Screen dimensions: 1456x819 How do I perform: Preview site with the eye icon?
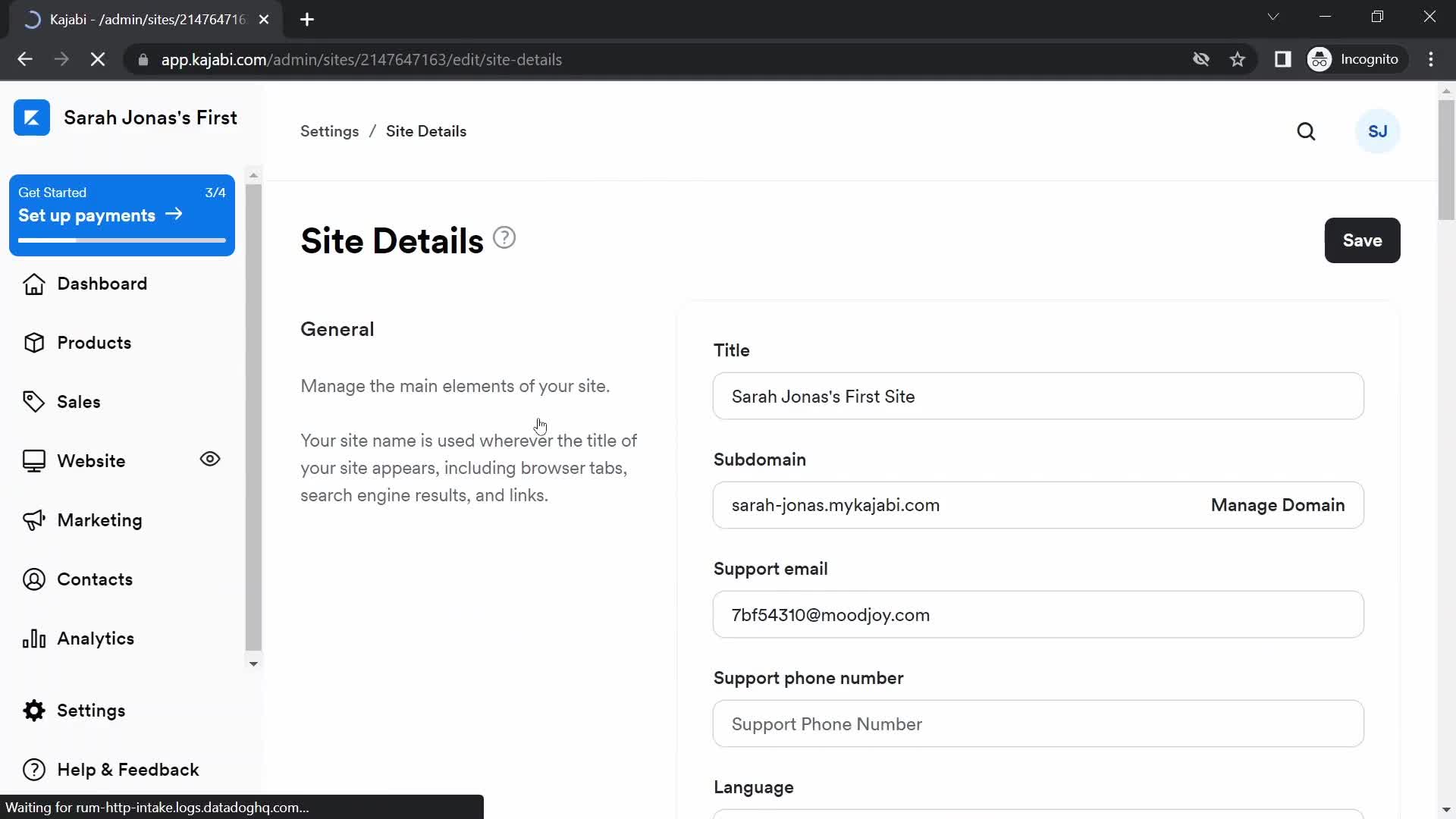click(210, 460)
